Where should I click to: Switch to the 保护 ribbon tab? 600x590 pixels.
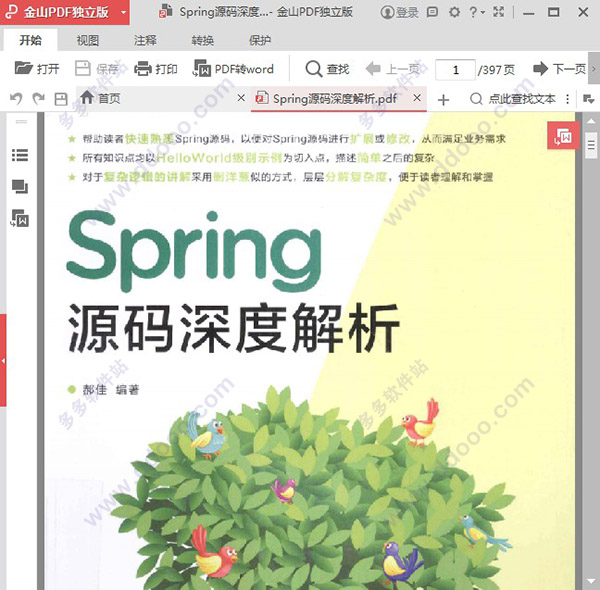[260, 40]
